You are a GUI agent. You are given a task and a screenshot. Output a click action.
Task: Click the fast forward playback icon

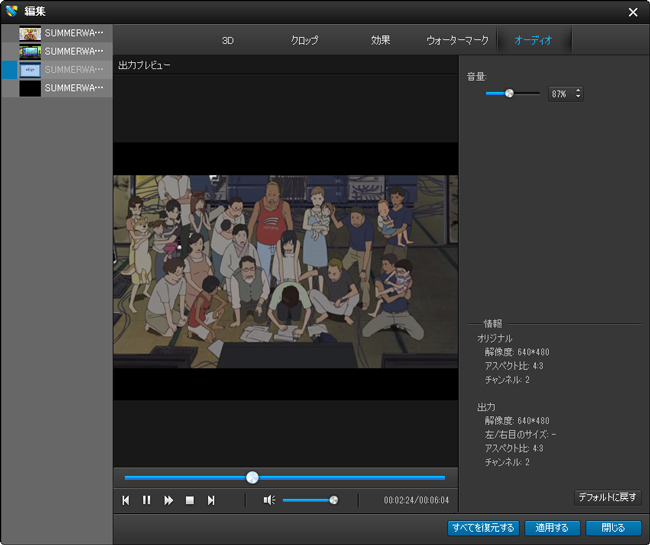click(168, 500)
